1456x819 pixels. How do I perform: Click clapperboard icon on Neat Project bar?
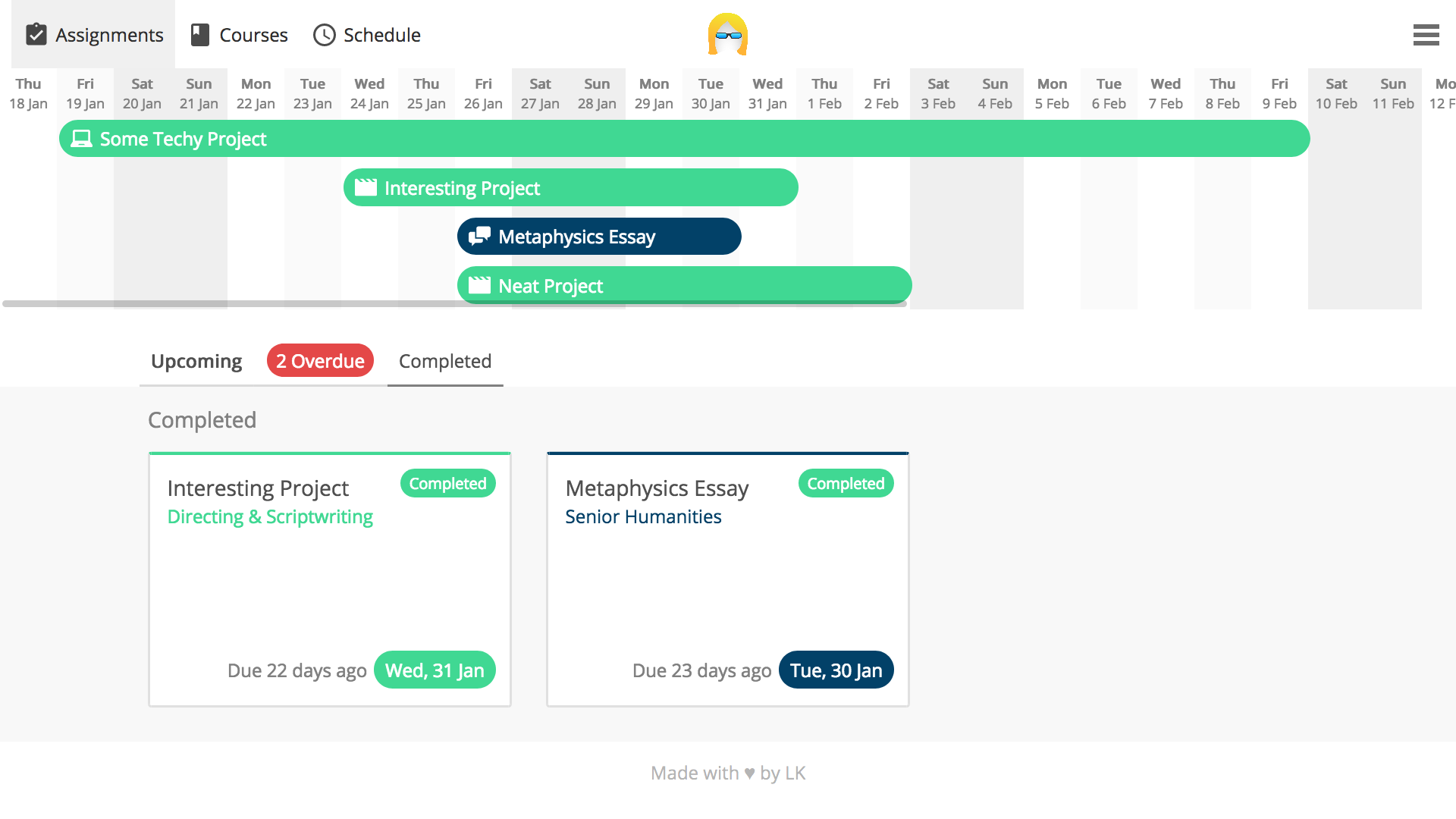click(479, 285)
